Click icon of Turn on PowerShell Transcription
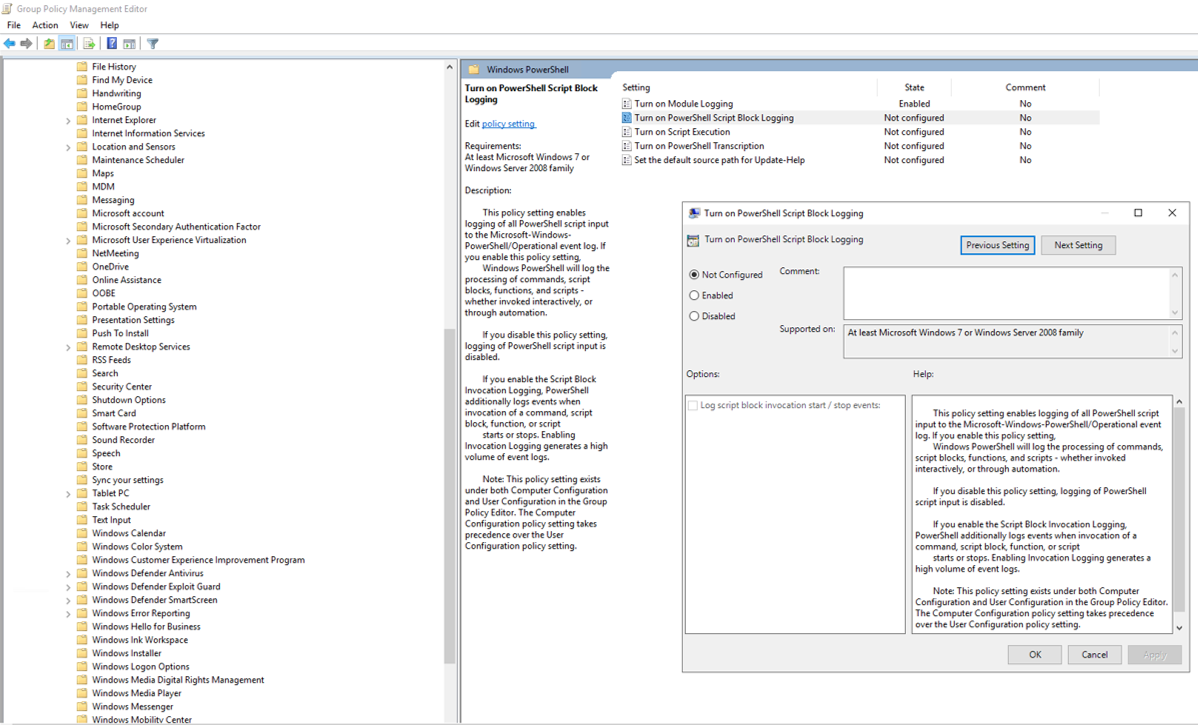Screen dimensions: 1198x725 (627, 146)
